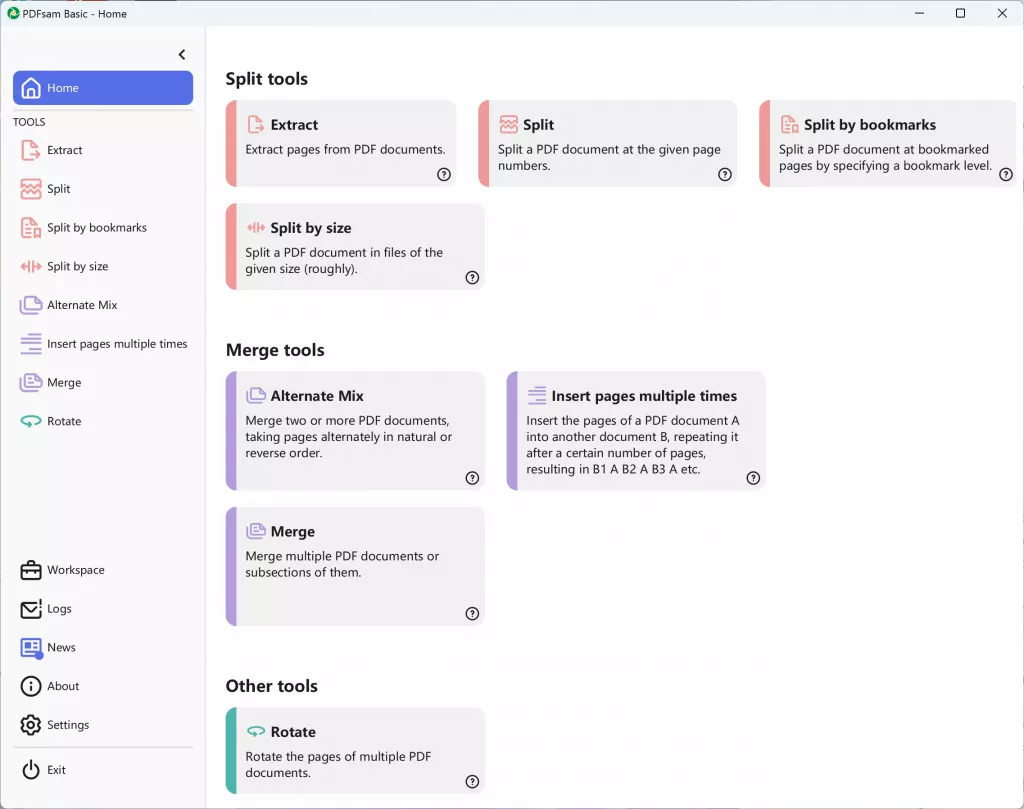Click the Extract card document icon
Viewport: 1024px width, 809px height.
tap(255, 124)
